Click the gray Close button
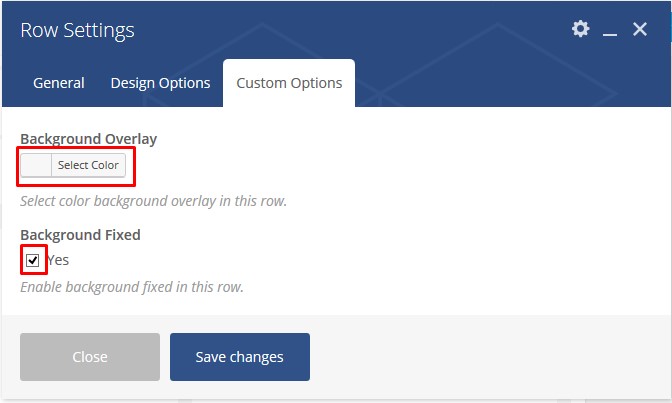 tap(90, 357)
